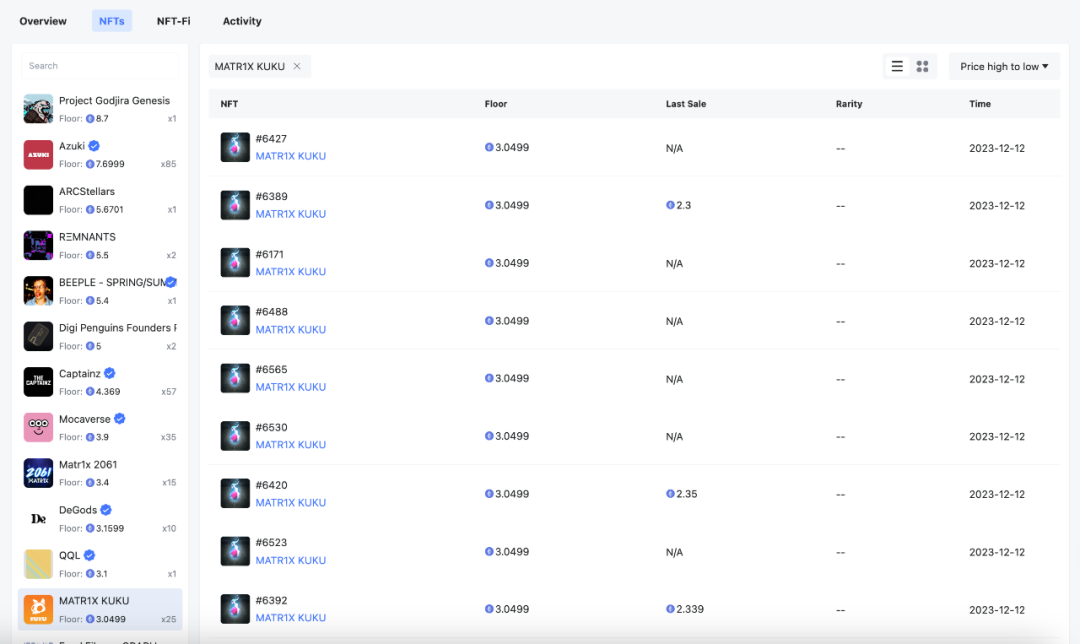This screenshot has height=644, width=1080.
Task: Click Captainz verified badge
Action: 110,373
